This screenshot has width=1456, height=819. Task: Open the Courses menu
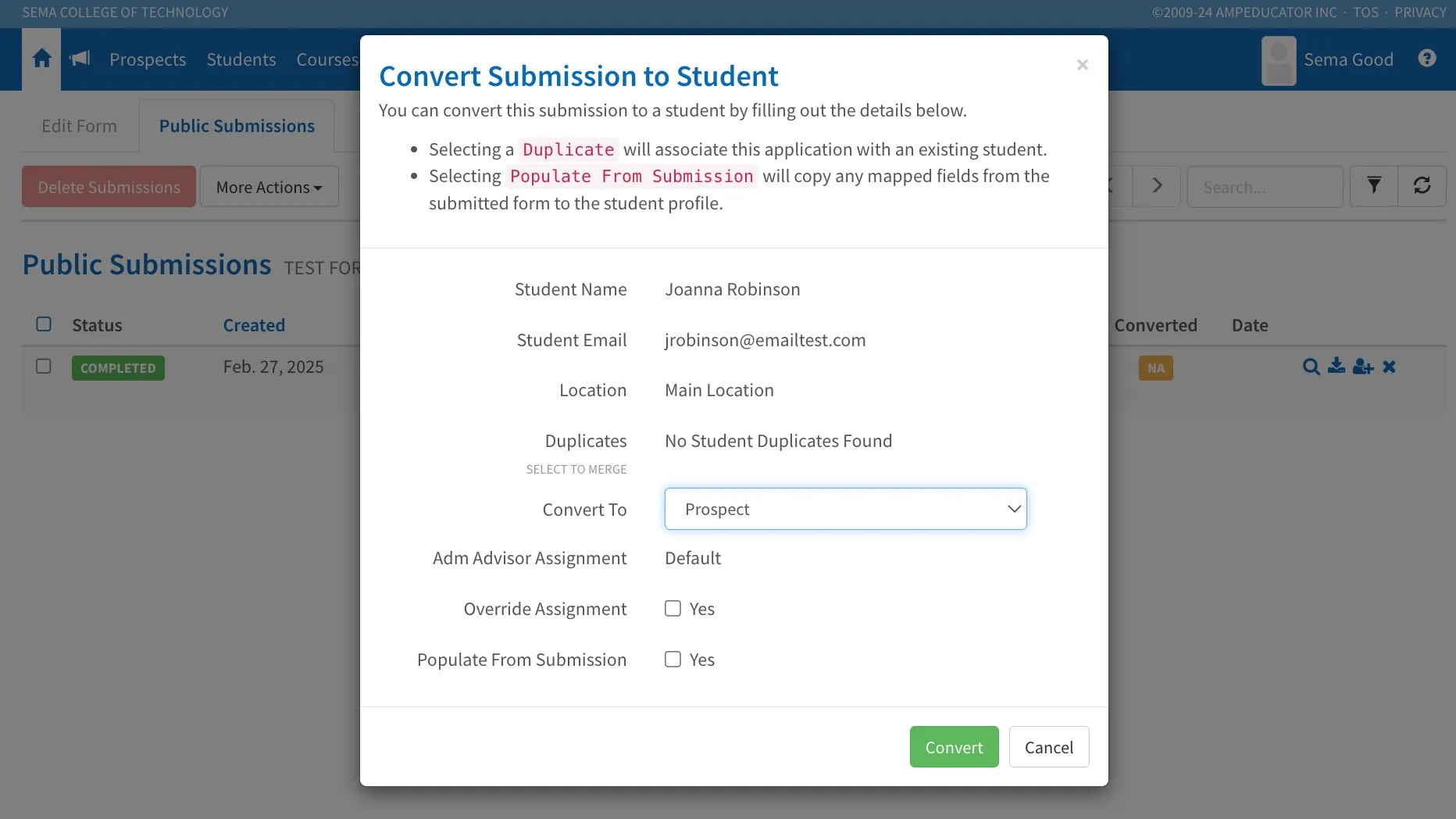point(327,59)
